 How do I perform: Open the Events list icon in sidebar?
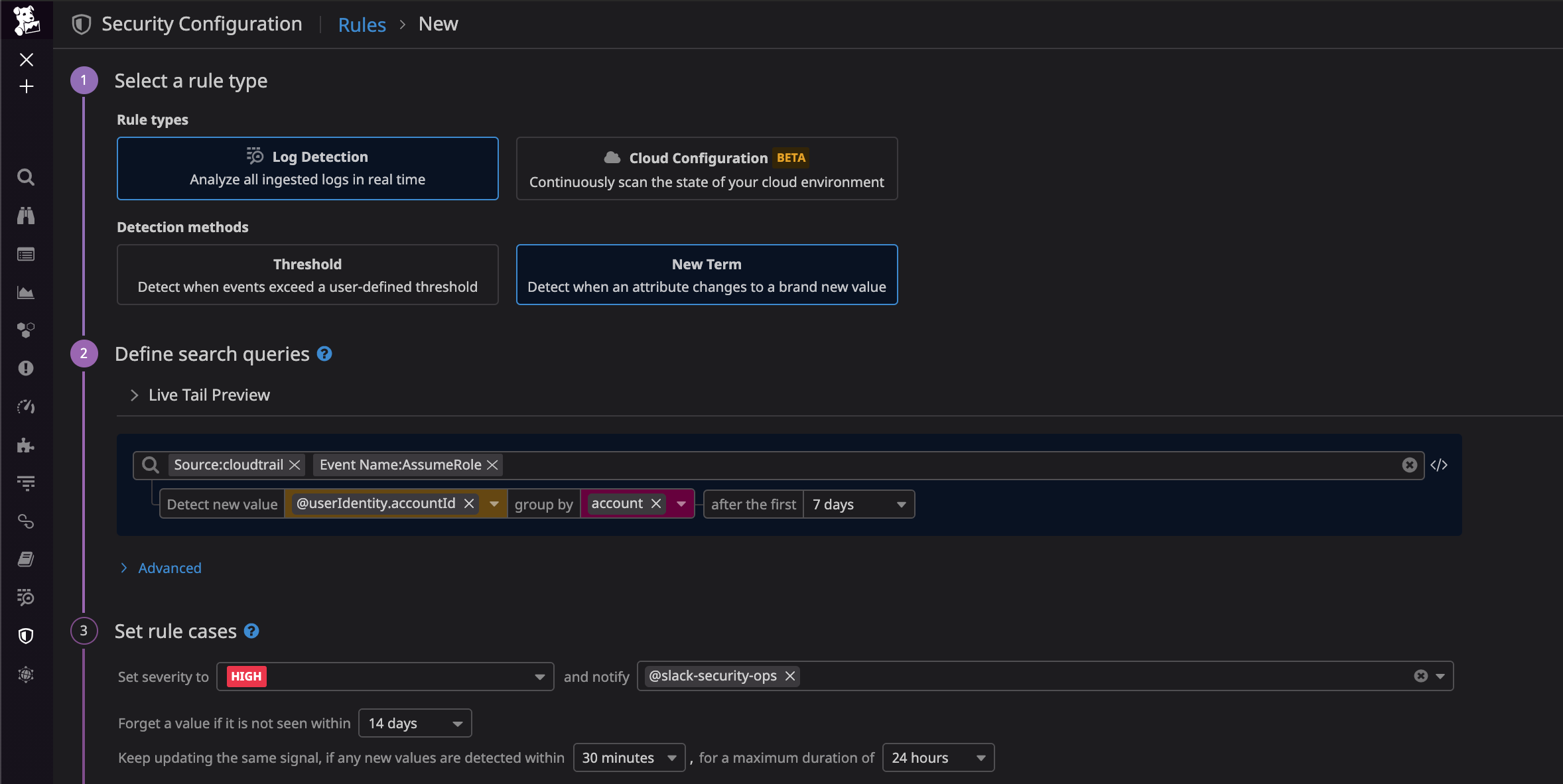pos(26,254)
